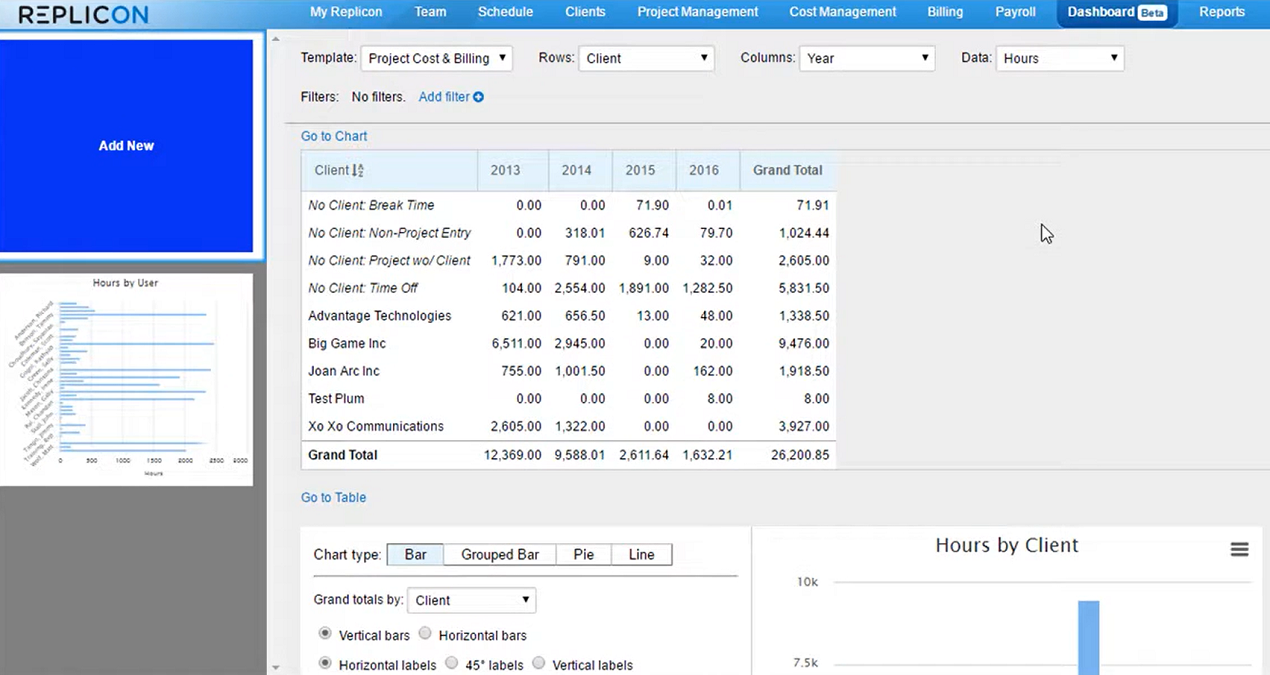Image resolution: width=1270 pixels, height=675 pixels.
Task: Click the Add New dashboard tile
Action: click(126, 145)
